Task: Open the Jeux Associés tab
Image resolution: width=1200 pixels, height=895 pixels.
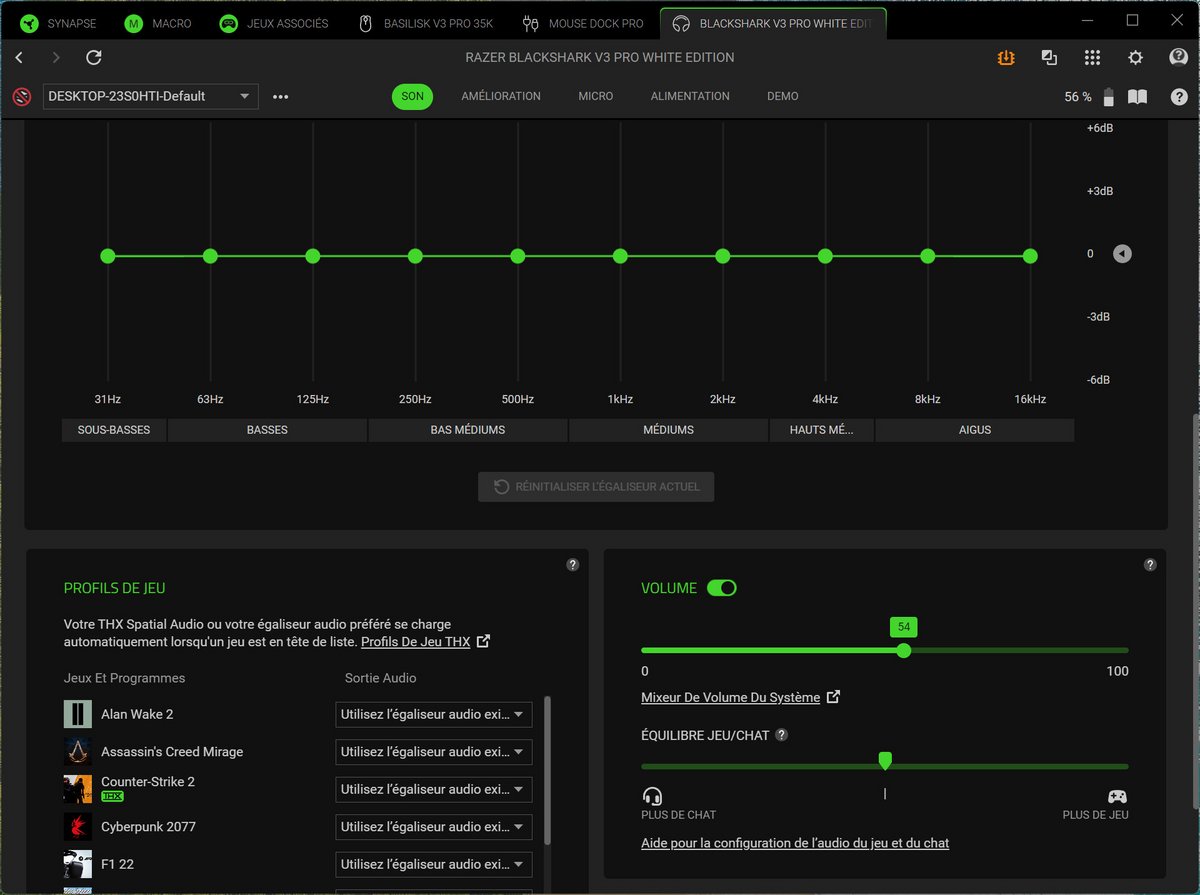Action: coord(274,23)
